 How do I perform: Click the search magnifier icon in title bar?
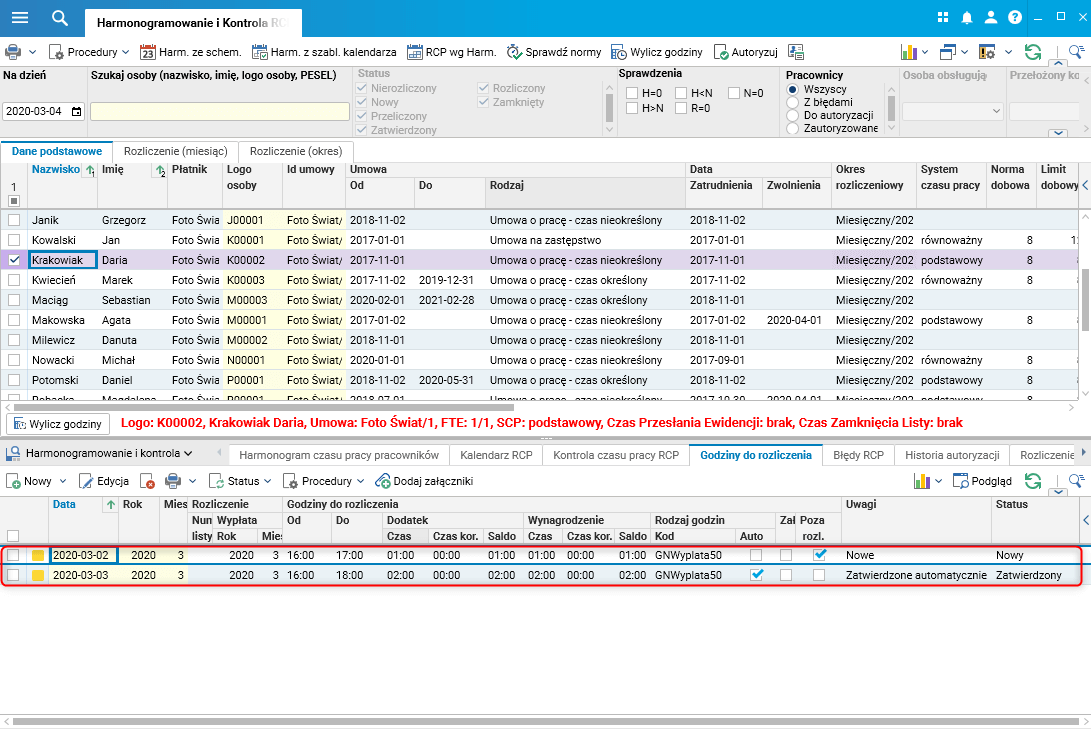pos(60,18)
